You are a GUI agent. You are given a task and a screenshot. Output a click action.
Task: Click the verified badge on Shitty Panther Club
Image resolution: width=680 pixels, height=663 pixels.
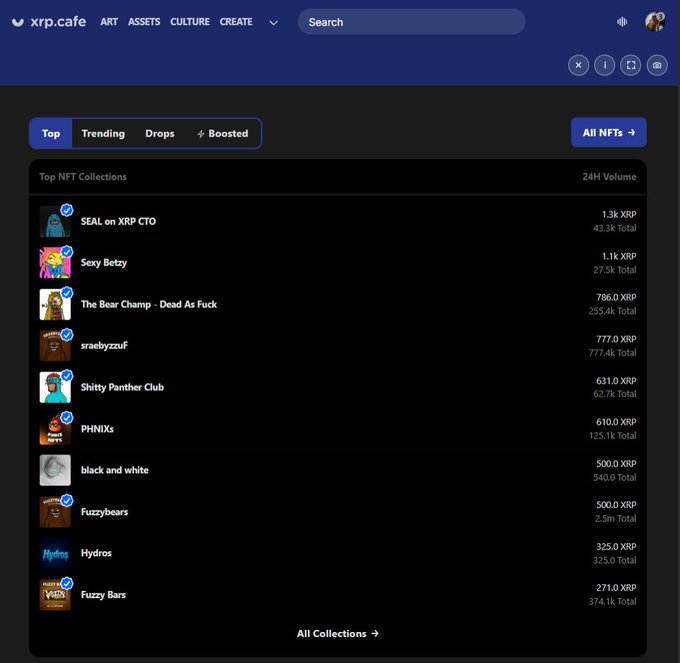pyautogui.click(x=67, y=376)
